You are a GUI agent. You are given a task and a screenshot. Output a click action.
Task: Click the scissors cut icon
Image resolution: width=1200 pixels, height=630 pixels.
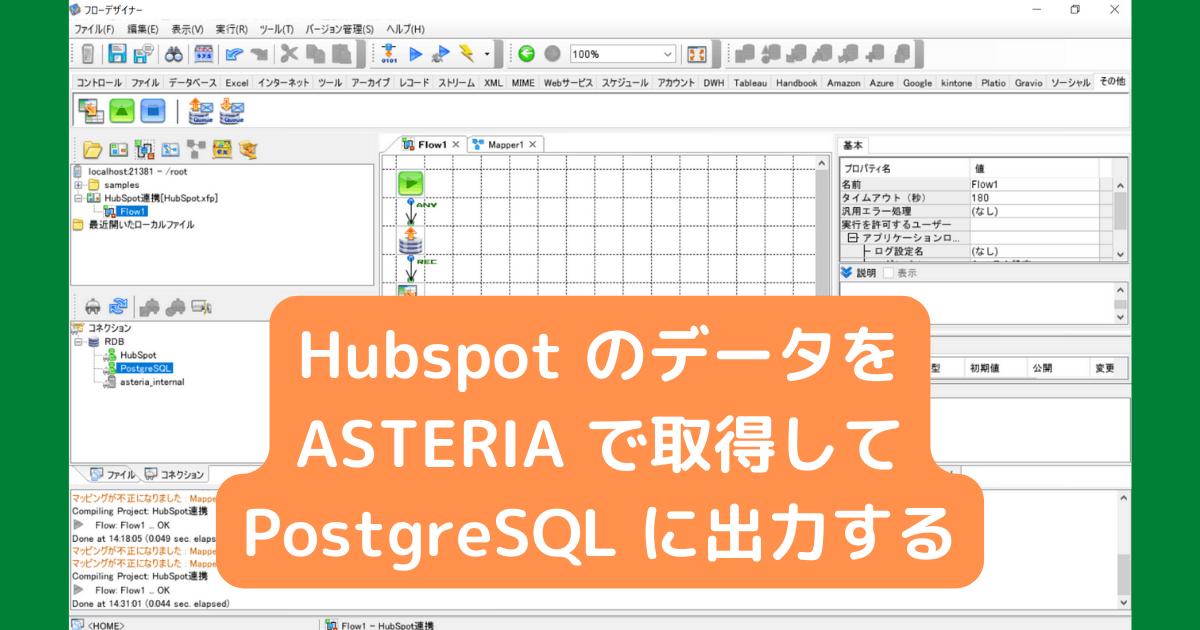coord(290,54)
